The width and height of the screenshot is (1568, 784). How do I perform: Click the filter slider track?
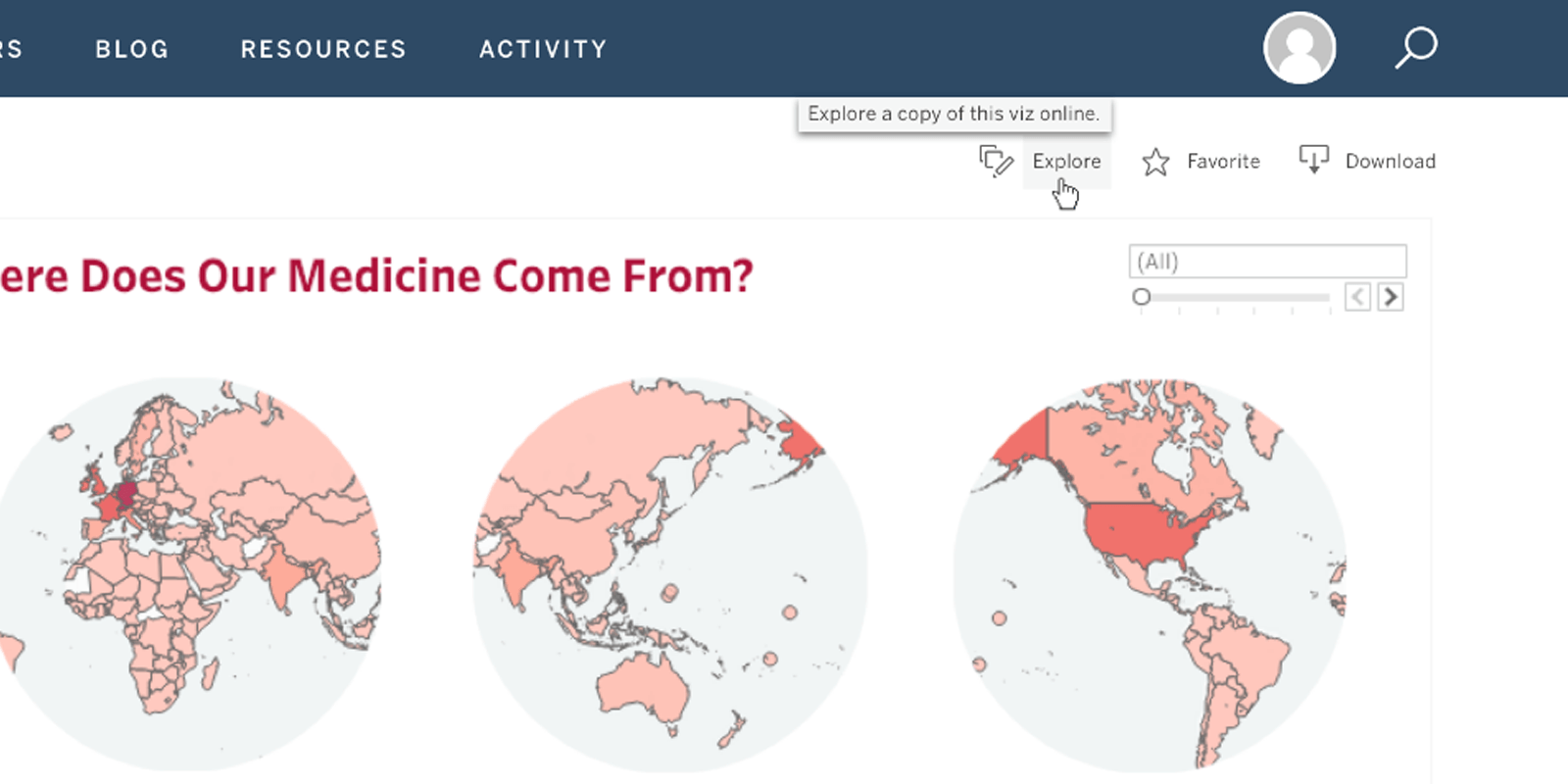1235,297
